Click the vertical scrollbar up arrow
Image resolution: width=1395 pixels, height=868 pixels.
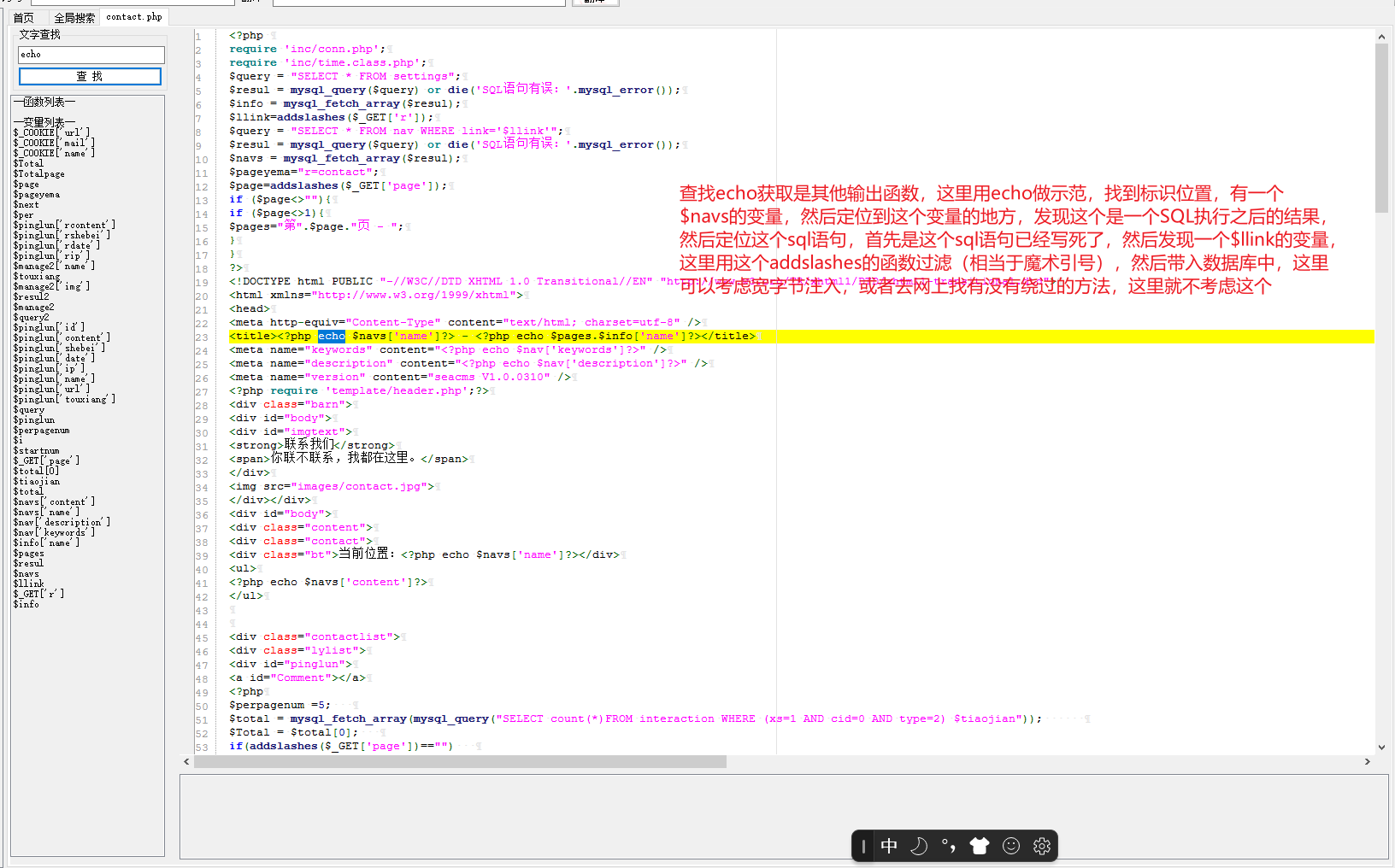coord(1381,36)
